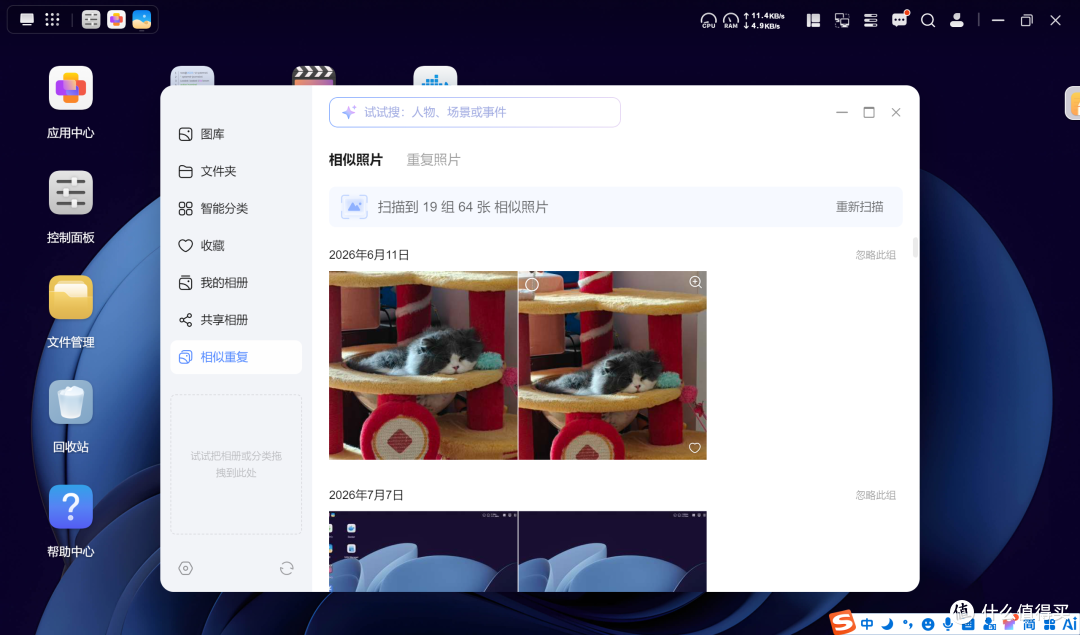Click the AI search field 试试搜
Screen dimensions: 1080x635
click(x=475, y=112)
